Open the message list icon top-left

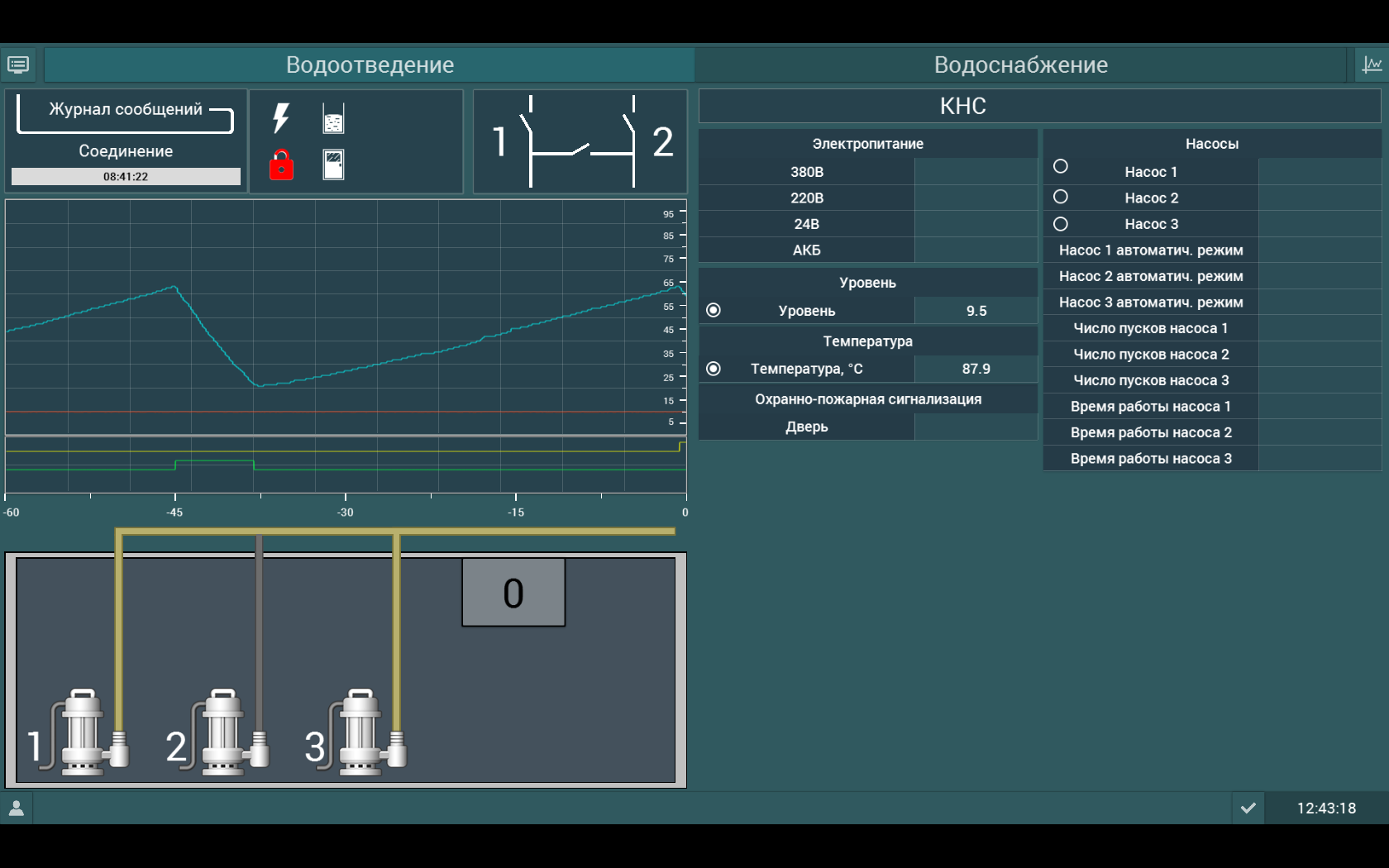pyautogui.click(x=18, y=64)
